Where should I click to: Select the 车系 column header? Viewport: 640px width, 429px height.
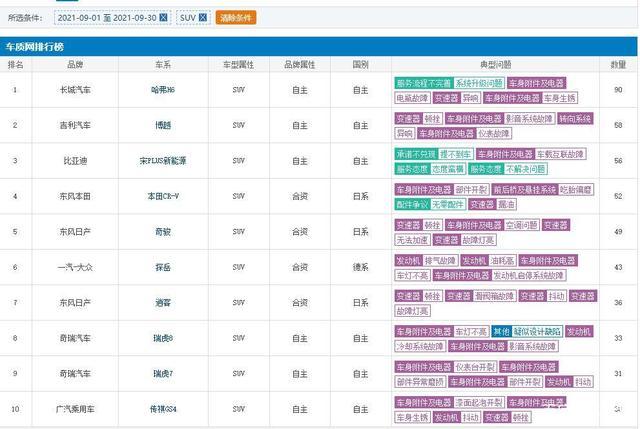click(x=163, y=64)
